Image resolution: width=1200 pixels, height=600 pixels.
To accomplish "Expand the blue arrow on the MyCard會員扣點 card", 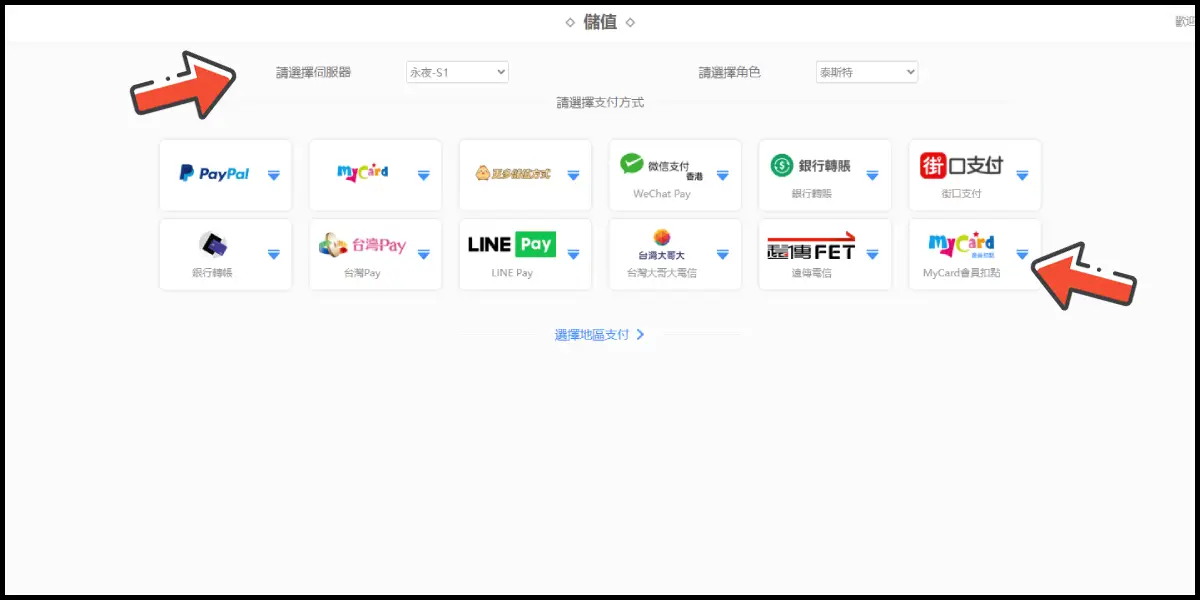I will click(1022, 254).
